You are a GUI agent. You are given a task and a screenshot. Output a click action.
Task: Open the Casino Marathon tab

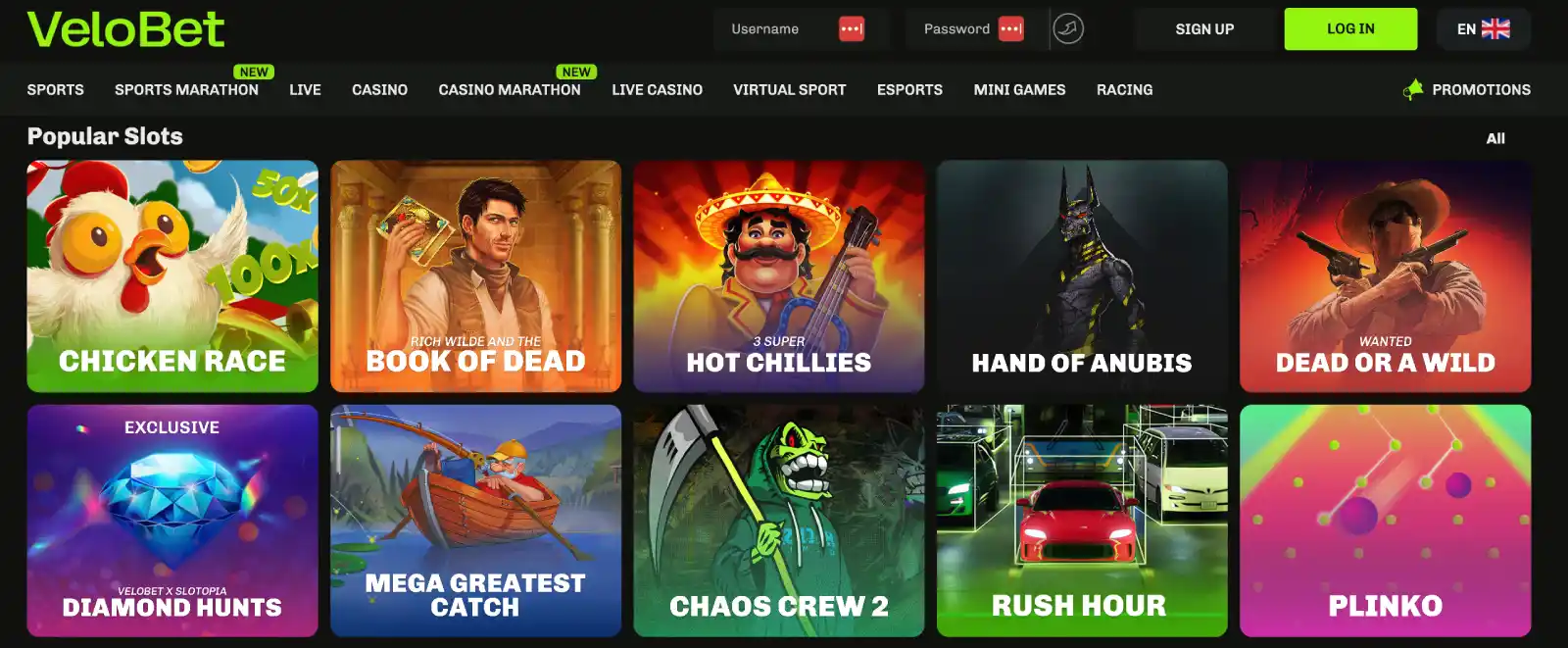(510, 89)
